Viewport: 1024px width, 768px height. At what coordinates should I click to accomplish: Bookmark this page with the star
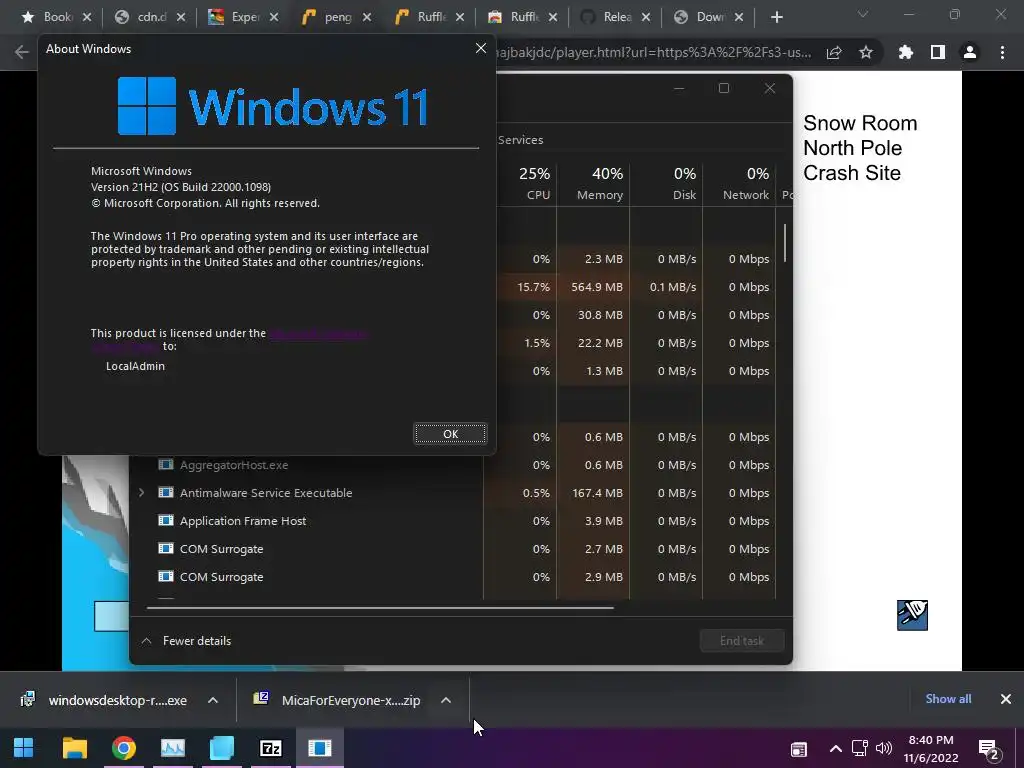click(x=866, y=52)
